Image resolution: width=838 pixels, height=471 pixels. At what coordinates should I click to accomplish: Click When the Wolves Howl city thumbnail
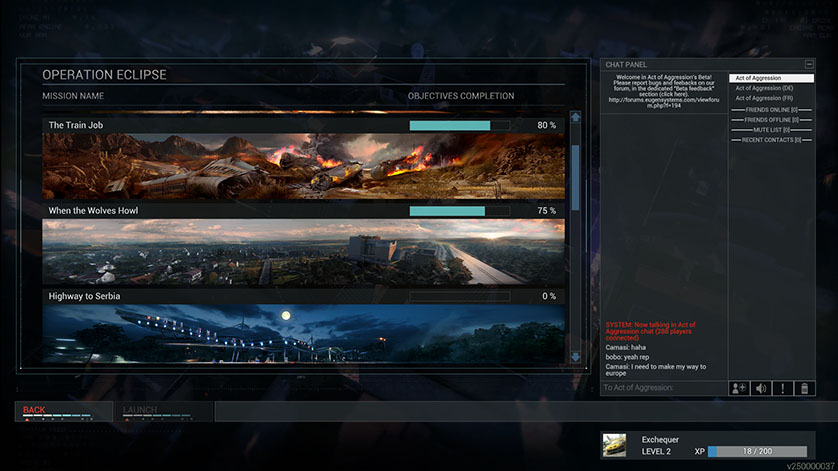(x=303, y=252)
